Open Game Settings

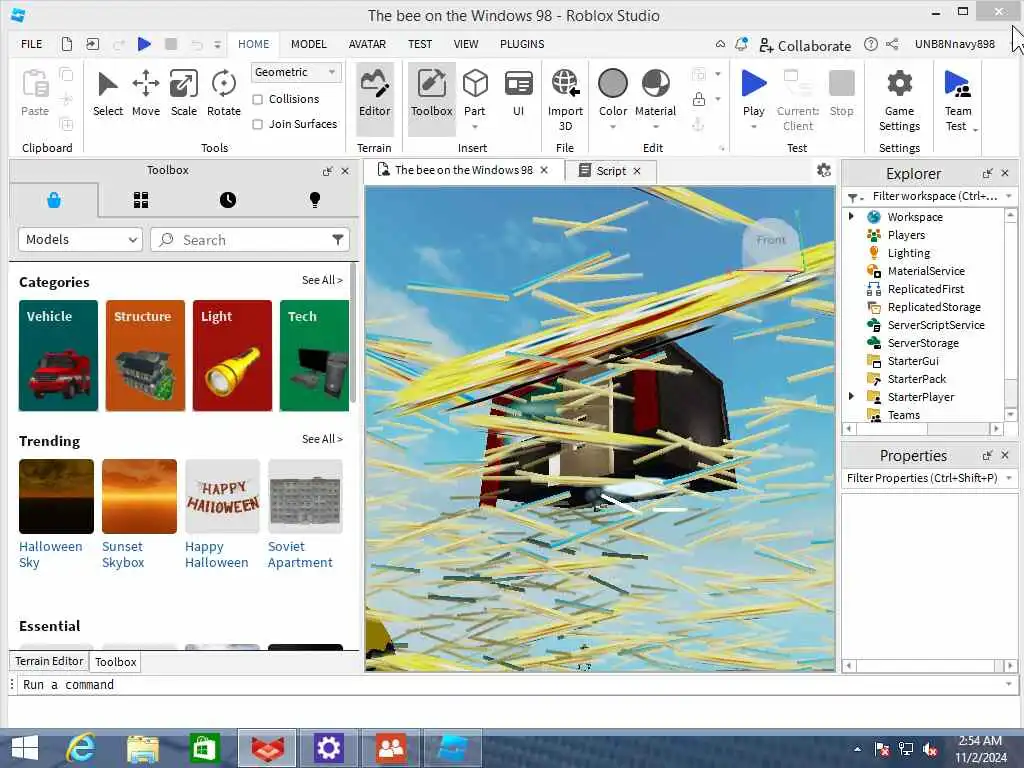pyautogui.click(x=899, y=101)
